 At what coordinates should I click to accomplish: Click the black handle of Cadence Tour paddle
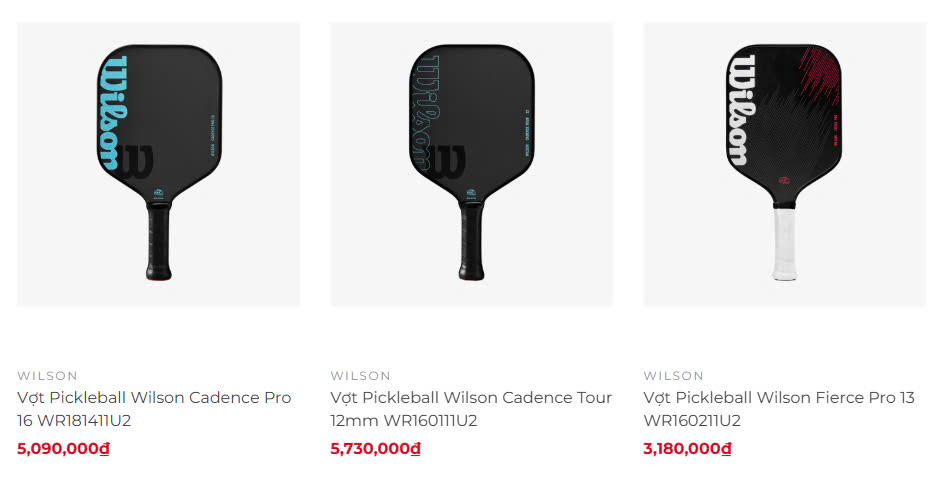[x=471, y=242]
